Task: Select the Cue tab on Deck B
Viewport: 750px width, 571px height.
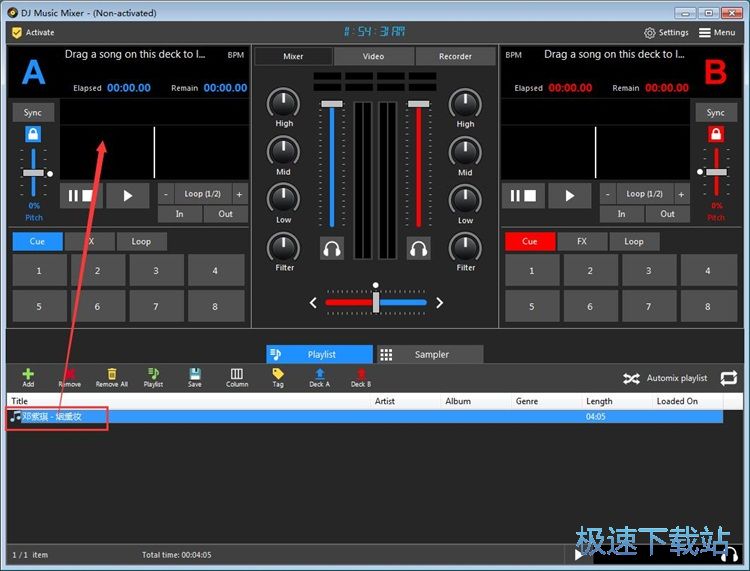Action: (x=530, y=242)
